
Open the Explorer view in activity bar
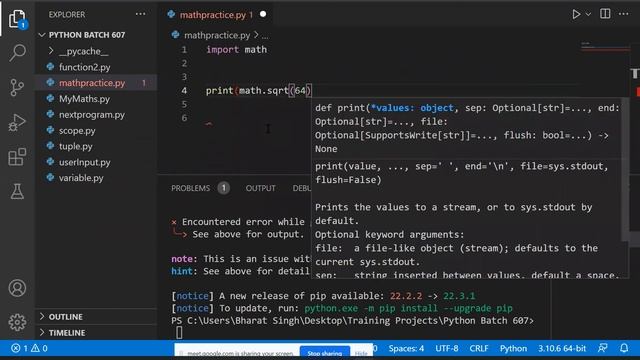(x=17, y=19)
